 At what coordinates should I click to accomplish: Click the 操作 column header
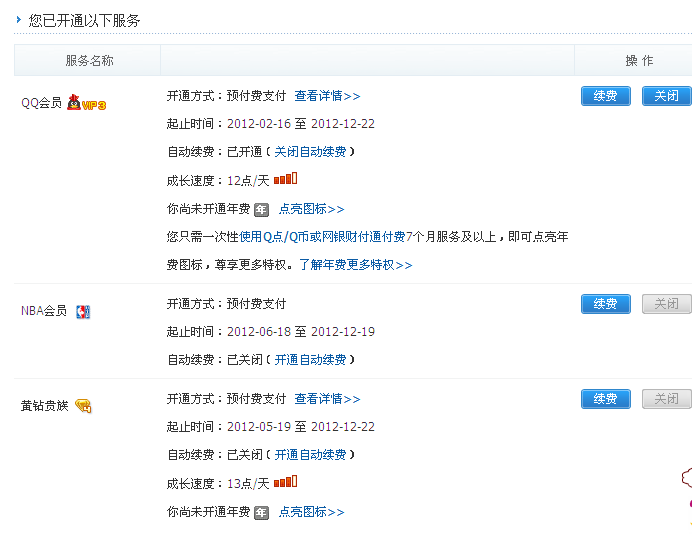pos(639,60)
